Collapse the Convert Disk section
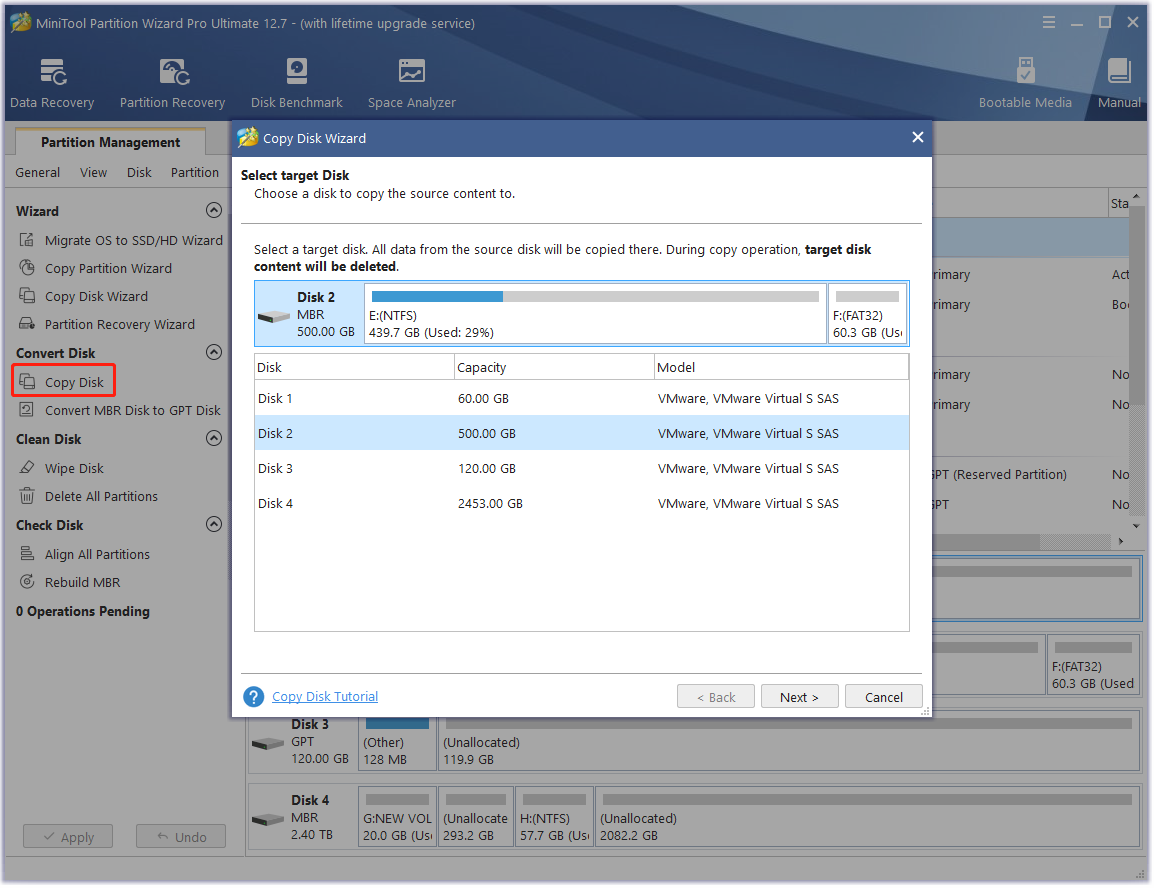1154x888 pixels. 213,352
